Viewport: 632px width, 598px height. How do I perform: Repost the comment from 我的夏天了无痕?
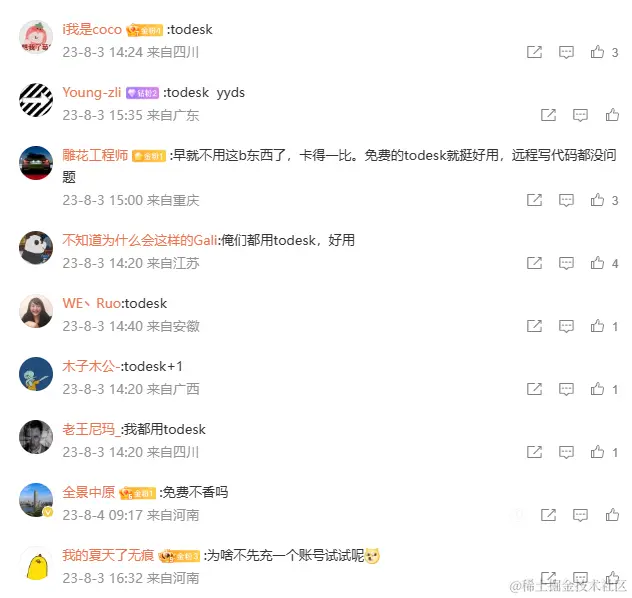(548, 578)
